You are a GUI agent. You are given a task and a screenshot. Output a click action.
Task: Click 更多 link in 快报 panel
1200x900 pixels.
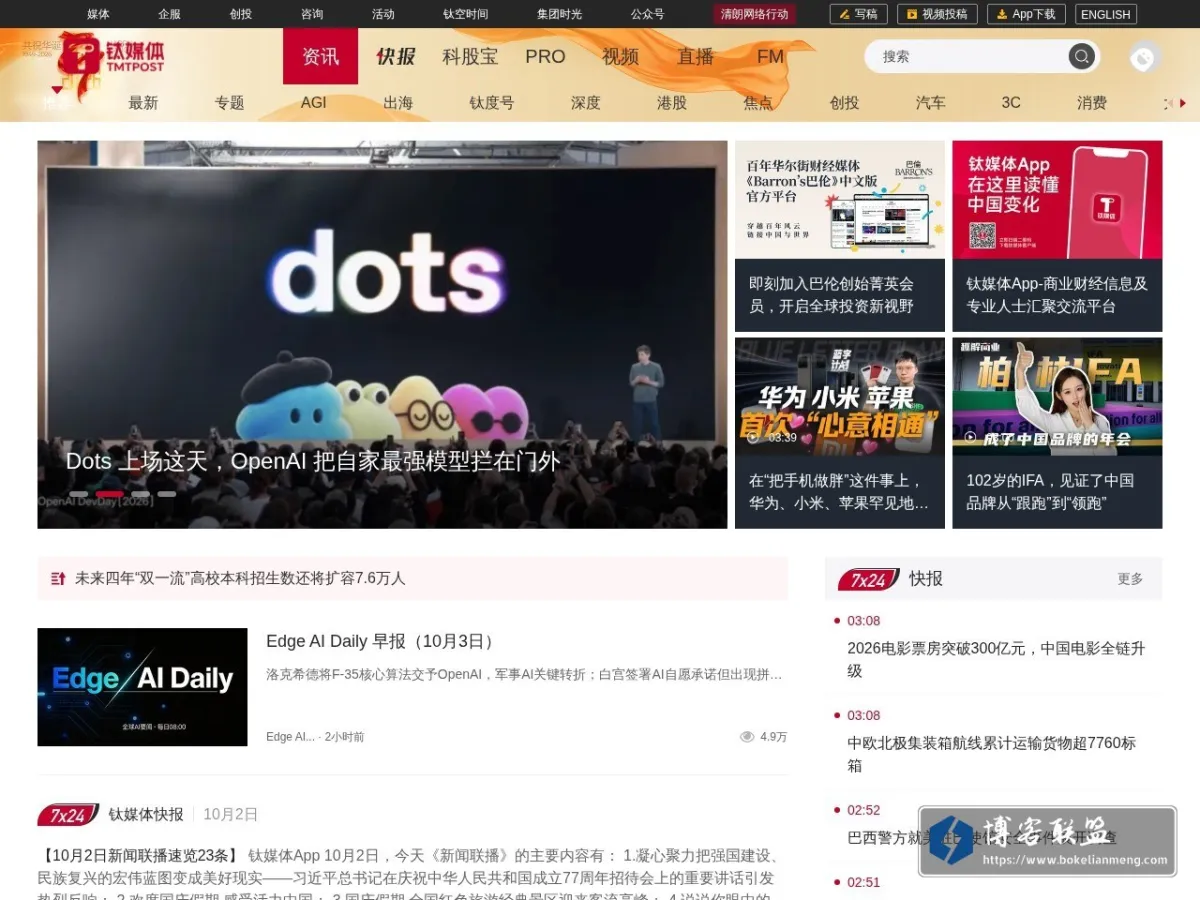click(1130, 579)
